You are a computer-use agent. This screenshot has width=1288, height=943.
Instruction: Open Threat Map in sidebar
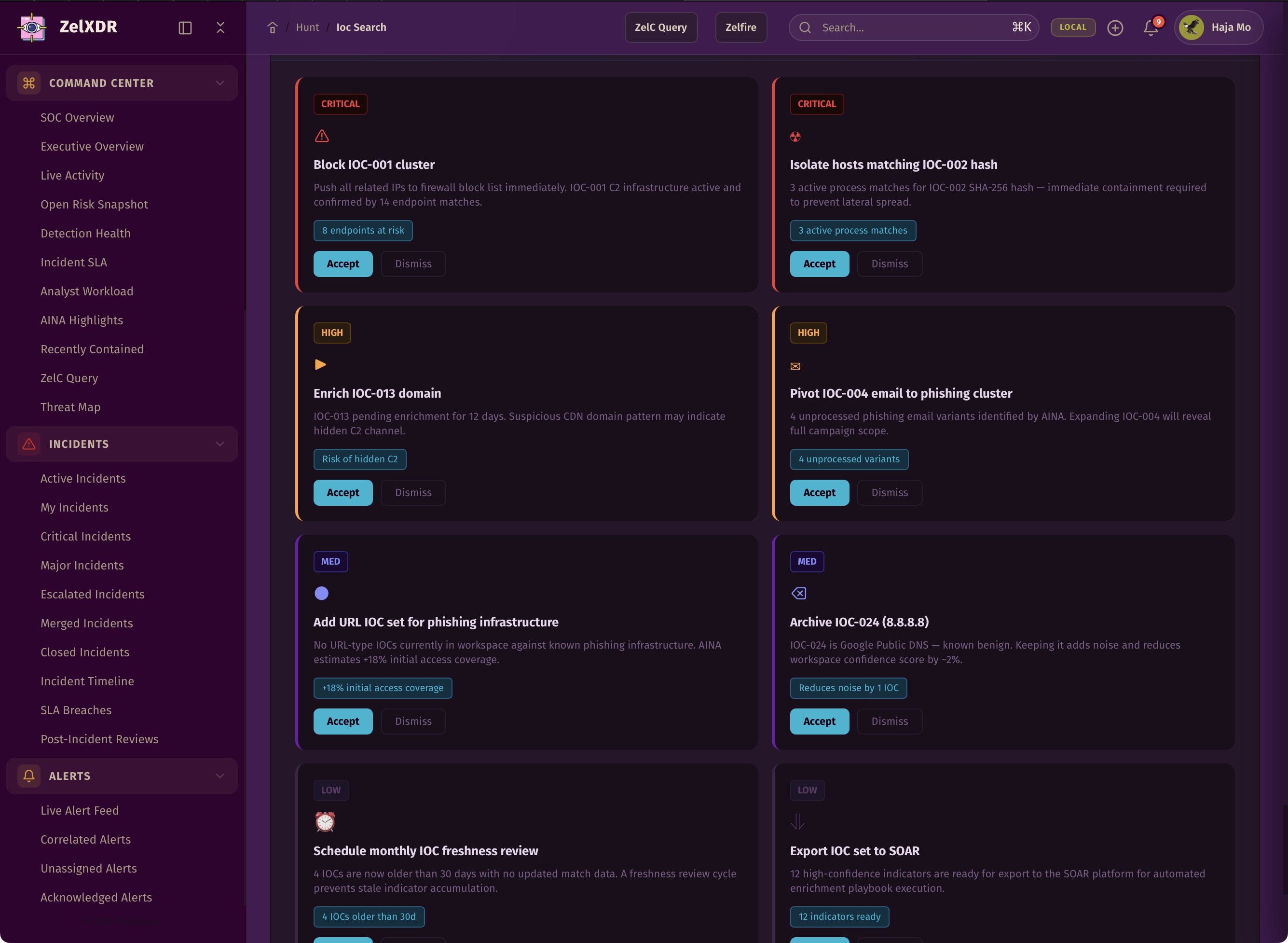70,407
